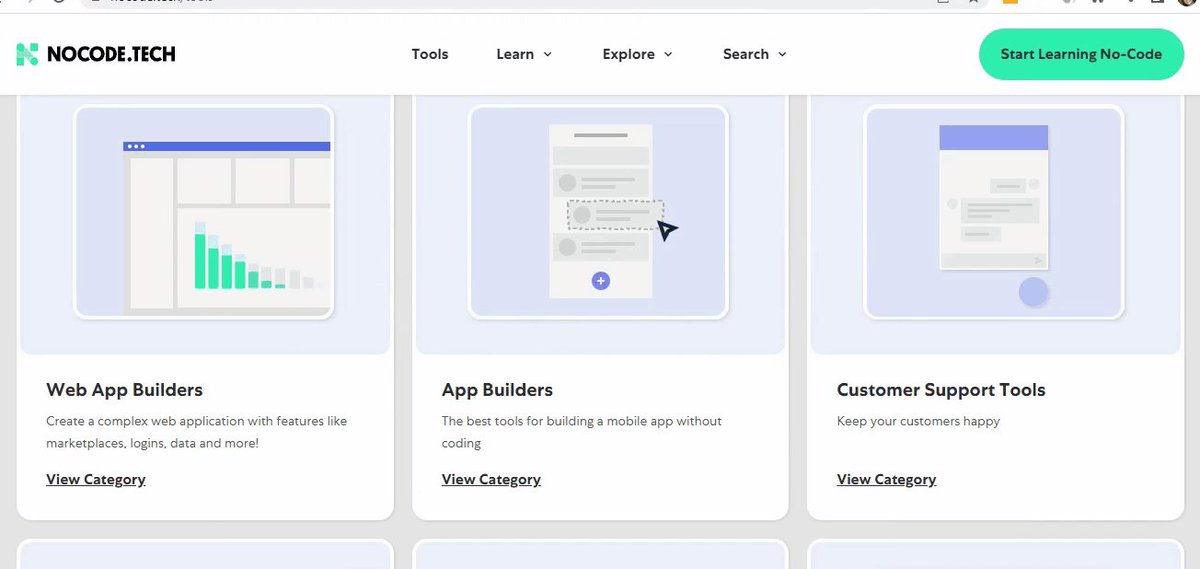Open the App Builders illustration
The height and width of the screenshot is (569, 1200).
click(598, 212)
